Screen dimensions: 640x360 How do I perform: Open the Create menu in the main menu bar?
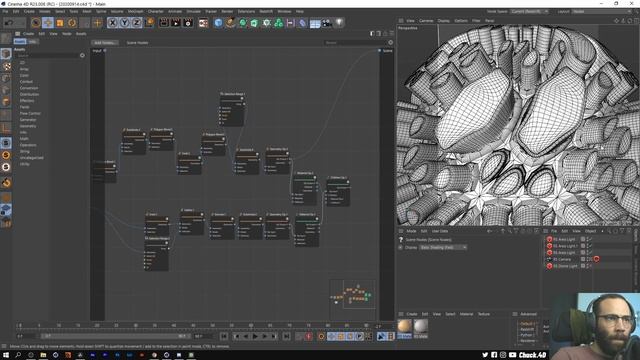coord(29,11)
